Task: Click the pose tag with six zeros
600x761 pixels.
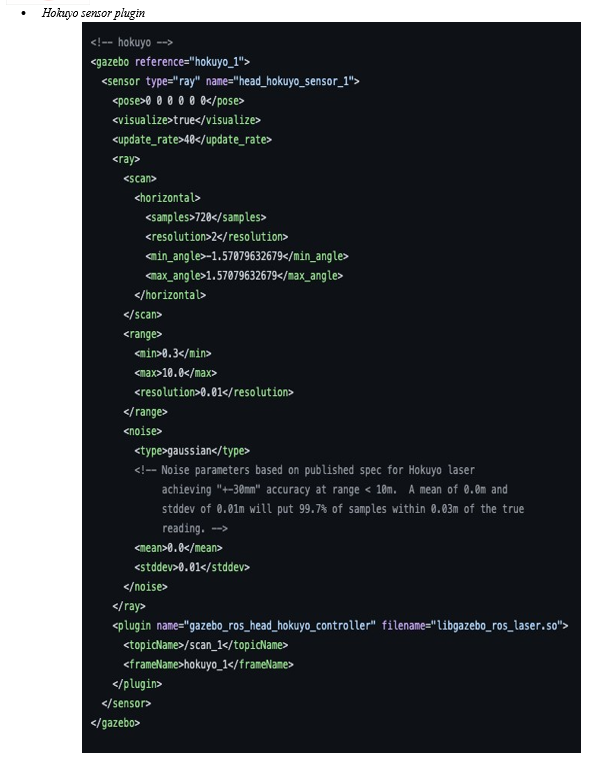Action: [x=178, y=101]
